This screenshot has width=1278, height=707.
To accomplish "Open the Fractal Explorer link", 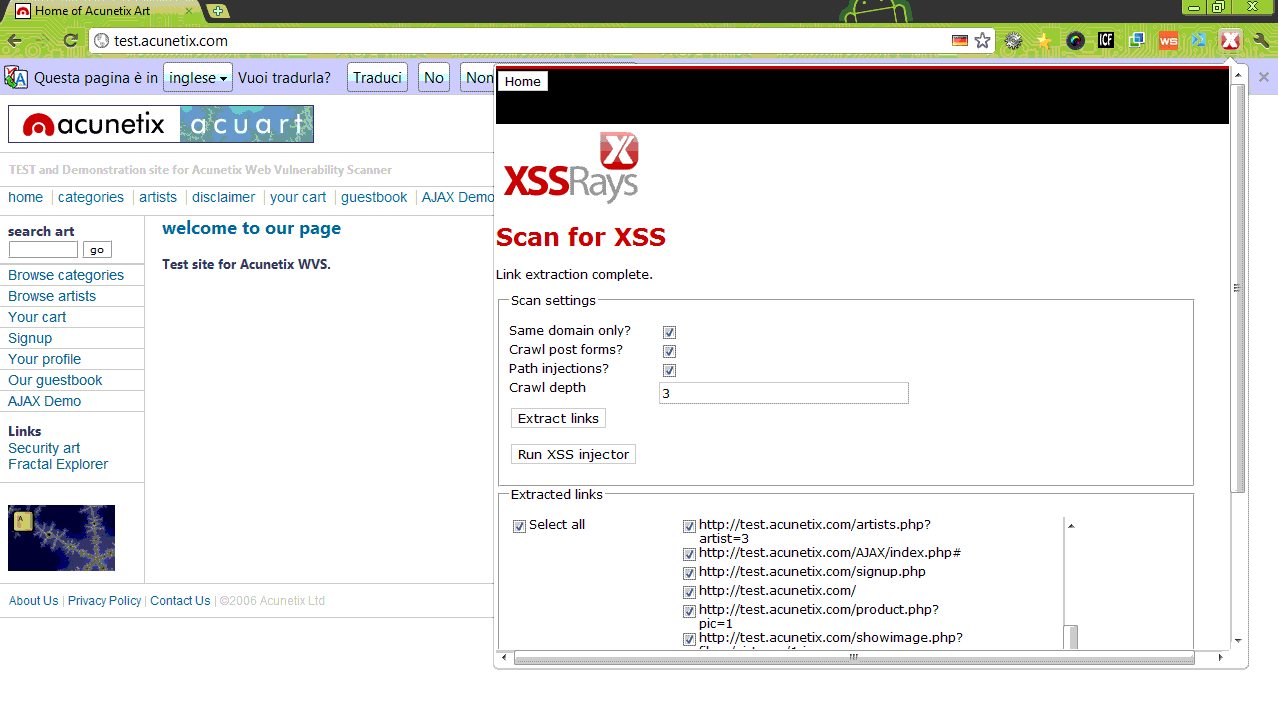I will click(x=58, y=464).
